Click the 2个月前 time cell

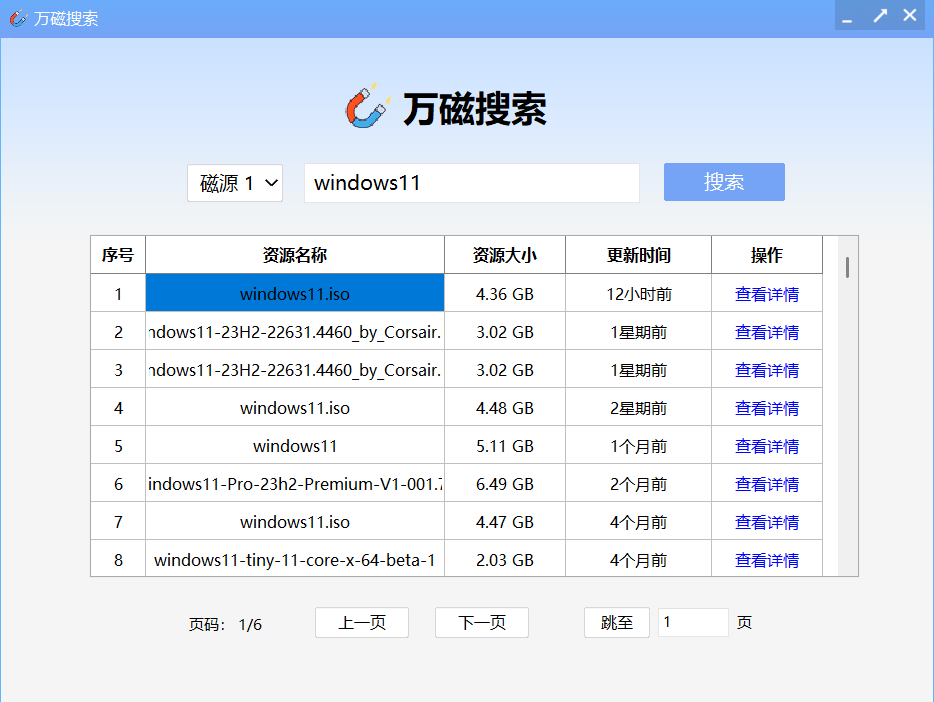(639, 483)
